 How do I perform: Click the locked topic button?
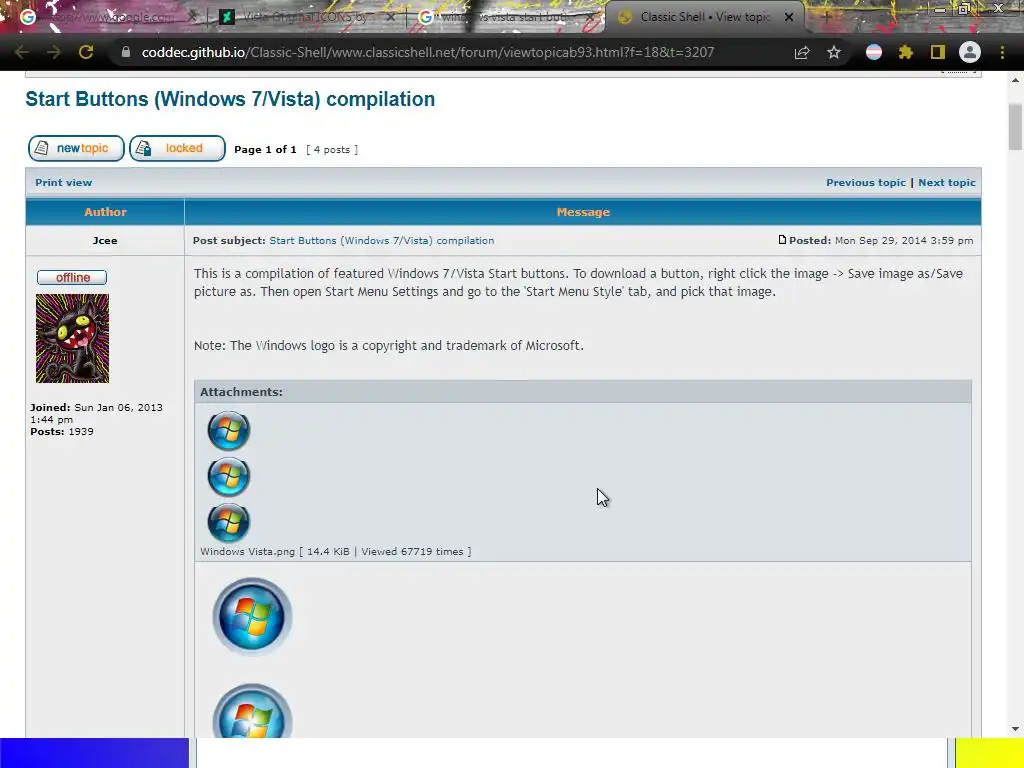pos(177,148)
